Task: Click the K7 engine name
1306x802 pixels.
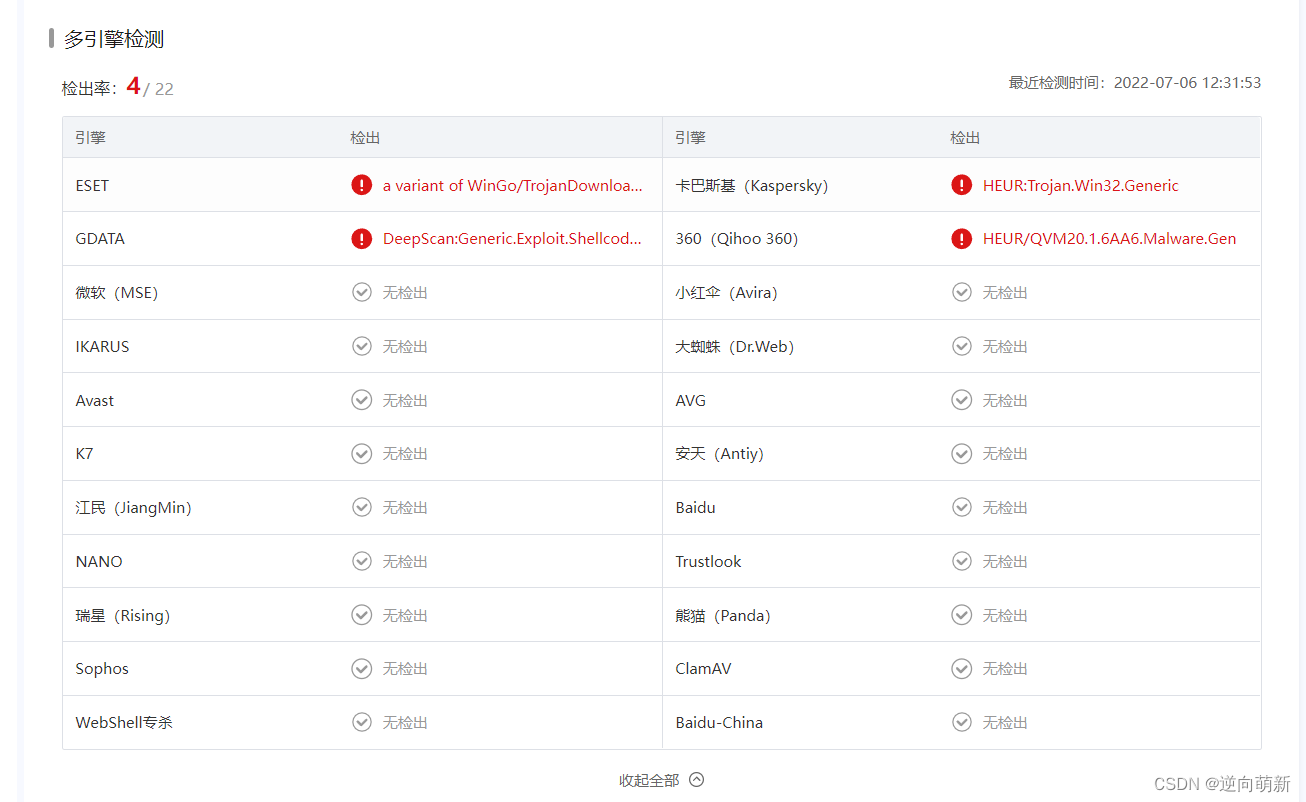Action: pos(85,454)
